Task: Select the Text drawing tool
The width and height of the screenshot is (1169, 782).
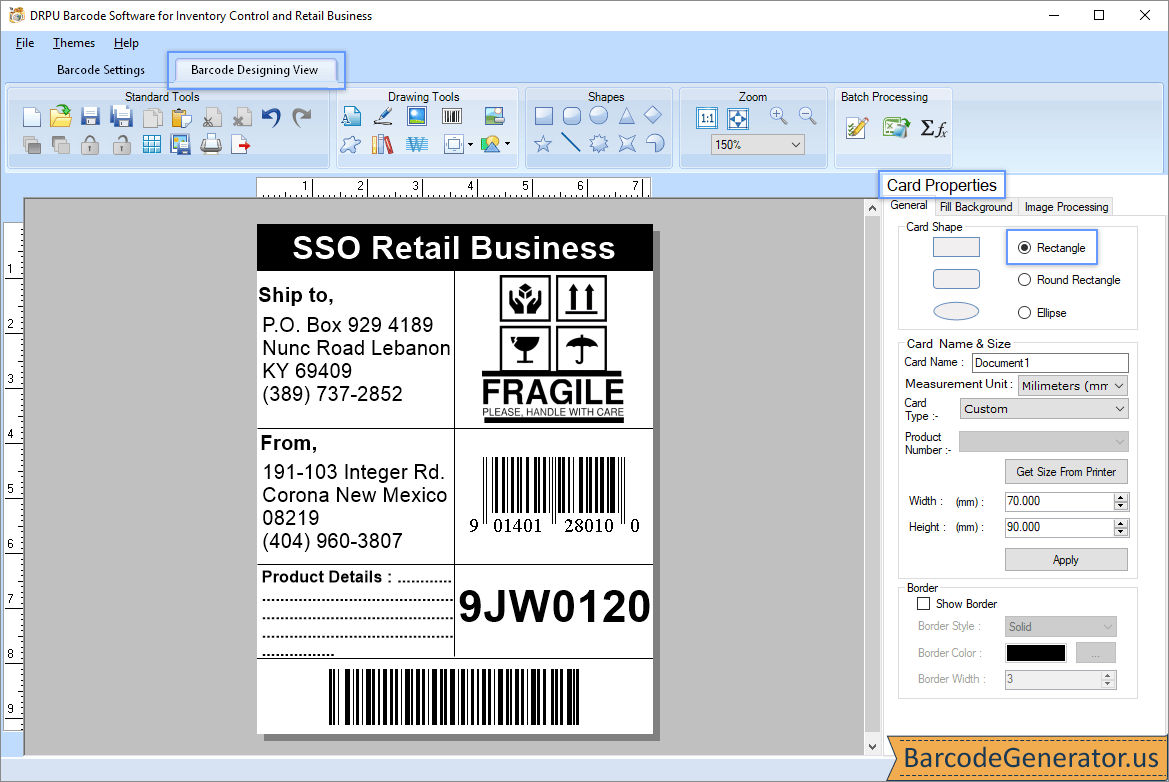Action: [351, 116]
